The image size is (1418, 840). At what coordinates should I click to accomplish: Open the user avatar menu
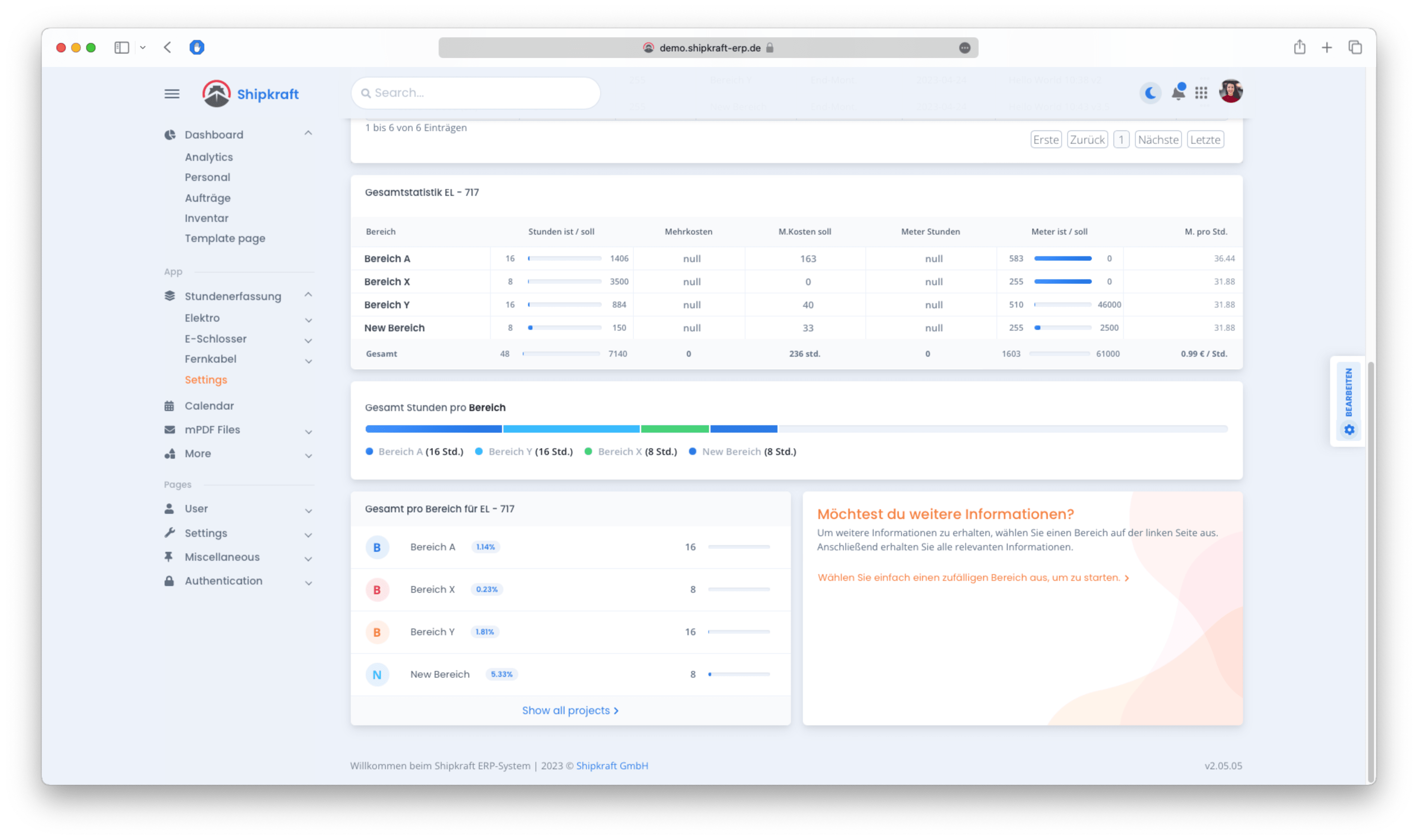[1231, 91]
